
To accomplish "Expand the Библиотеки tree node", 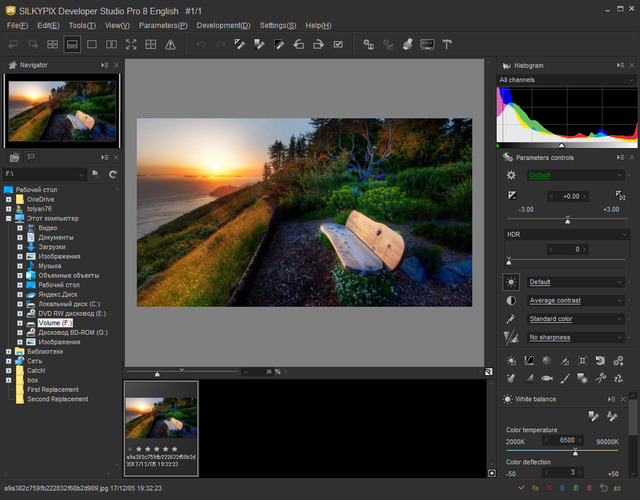I will coord(8,351).
